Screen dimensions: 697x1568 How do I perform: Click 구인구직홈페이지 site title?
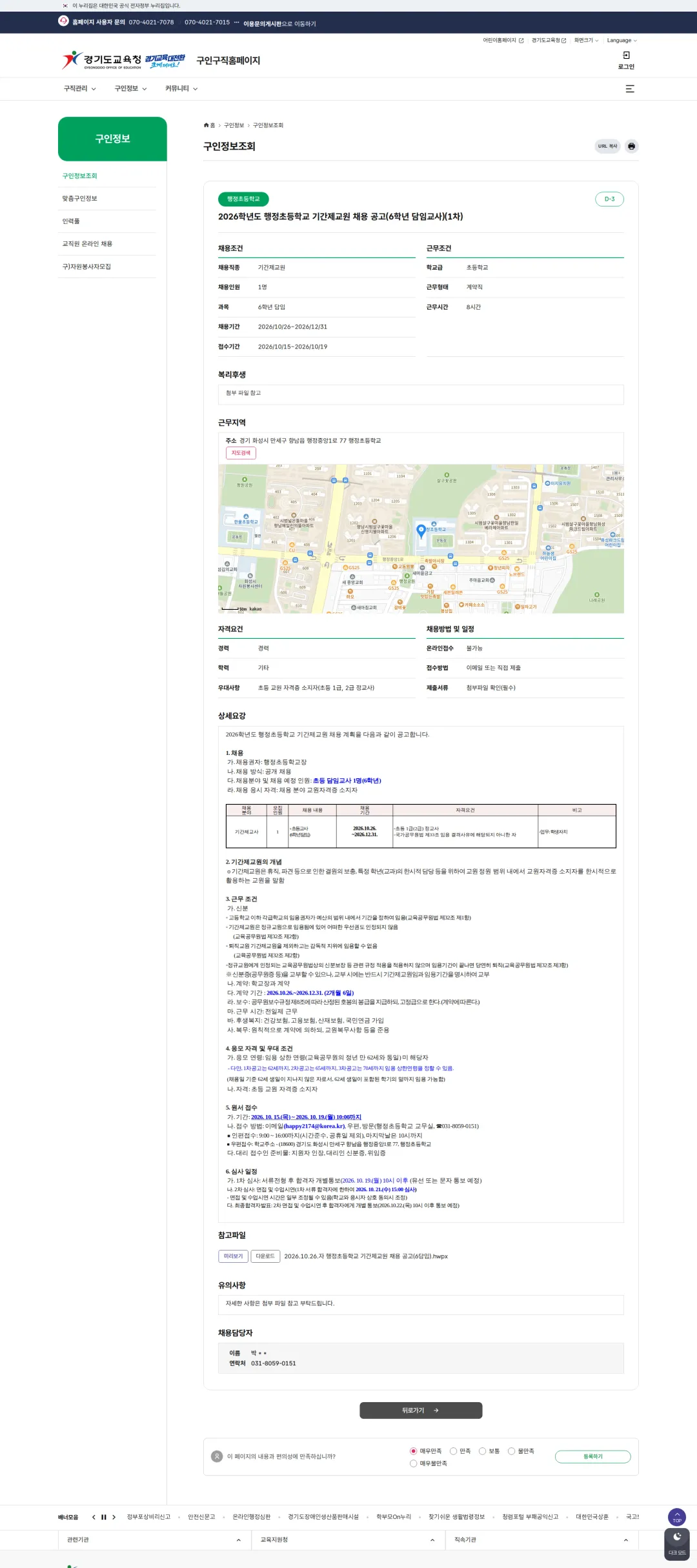tap(228, 61)
